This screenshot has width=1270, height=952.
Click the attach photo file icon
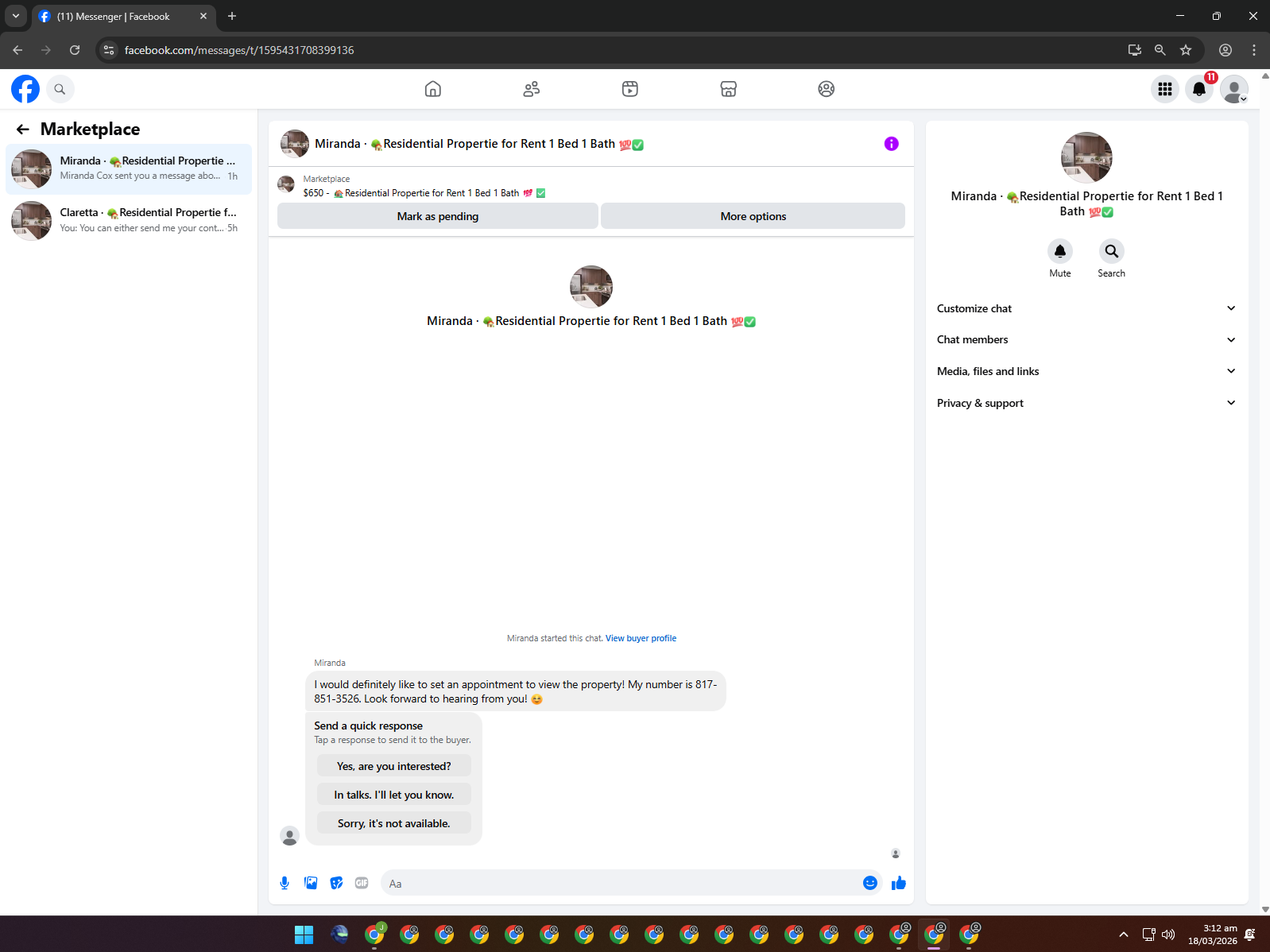(311, 883)
